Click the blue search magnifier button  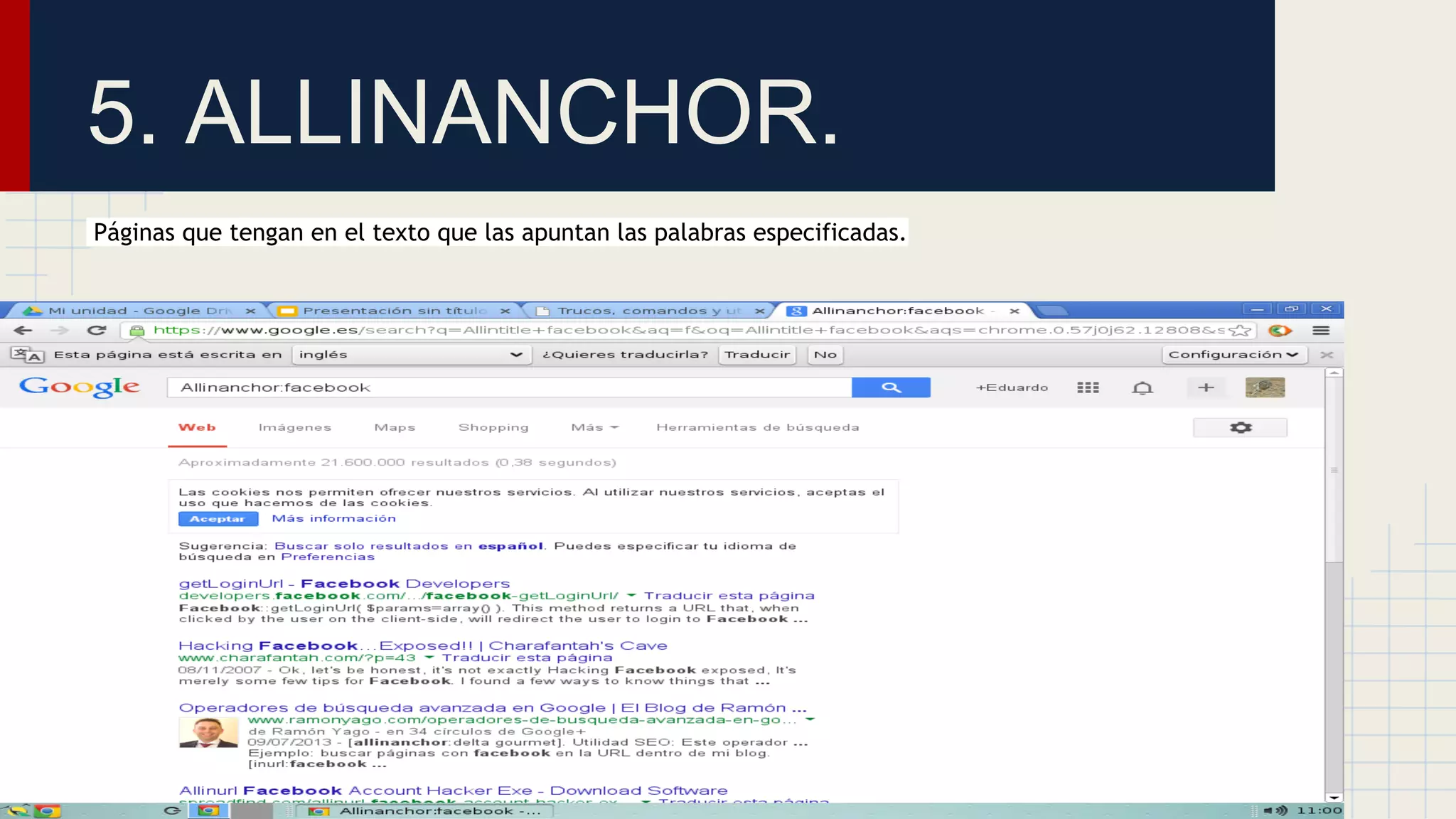(891, 387)
